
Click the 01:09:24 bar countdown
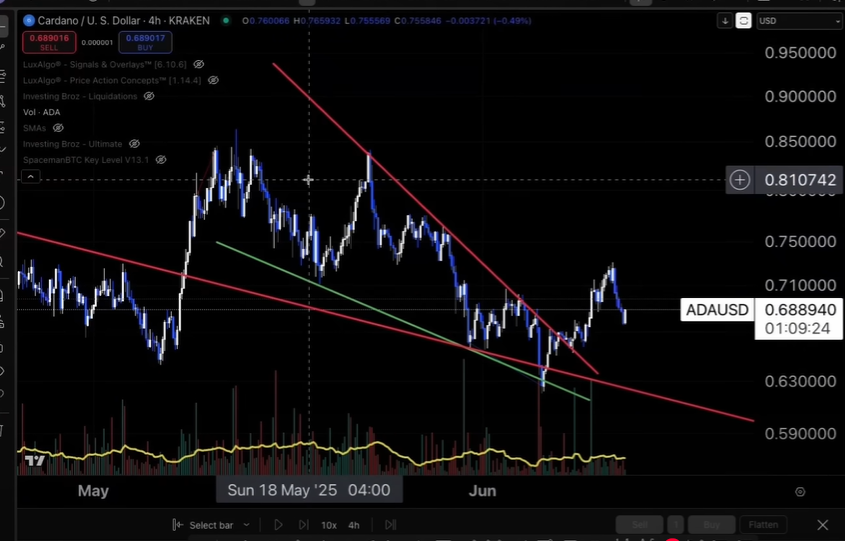pyautogui.click(x=797, y=328)
